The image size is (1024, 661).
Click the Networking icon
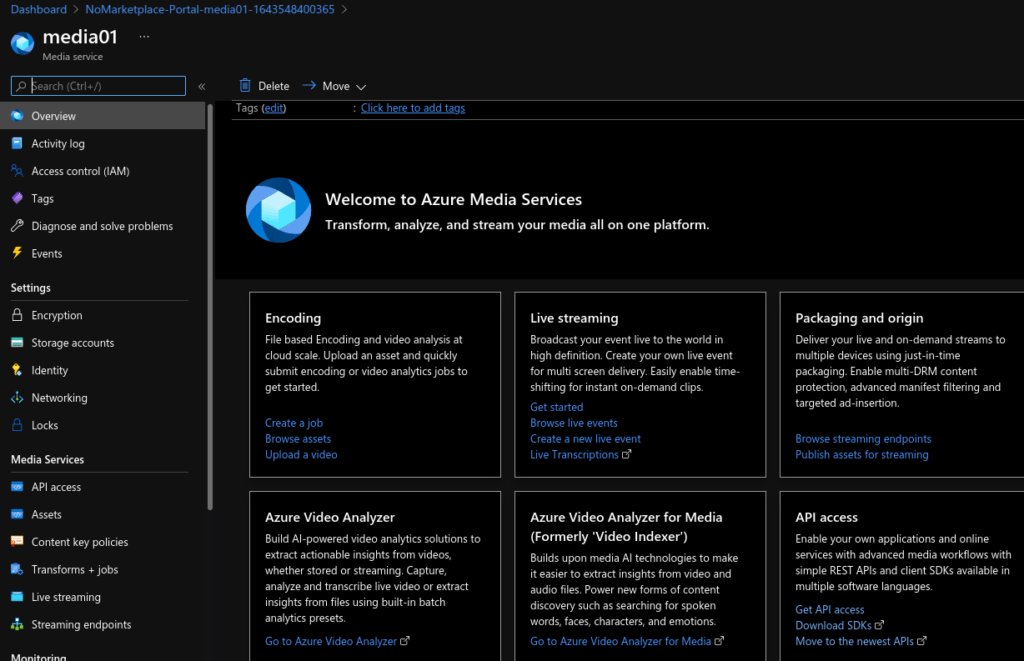click(x=17, y=397)
